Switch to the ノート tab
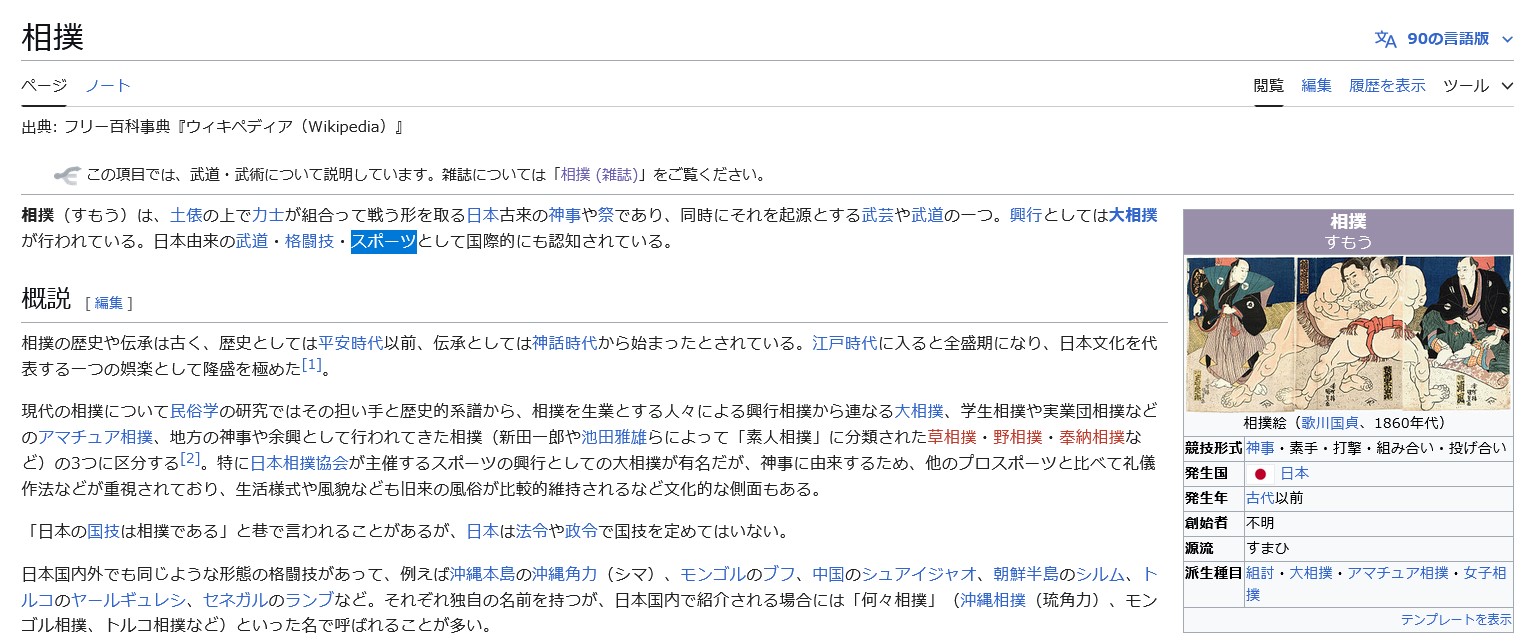 108,86
